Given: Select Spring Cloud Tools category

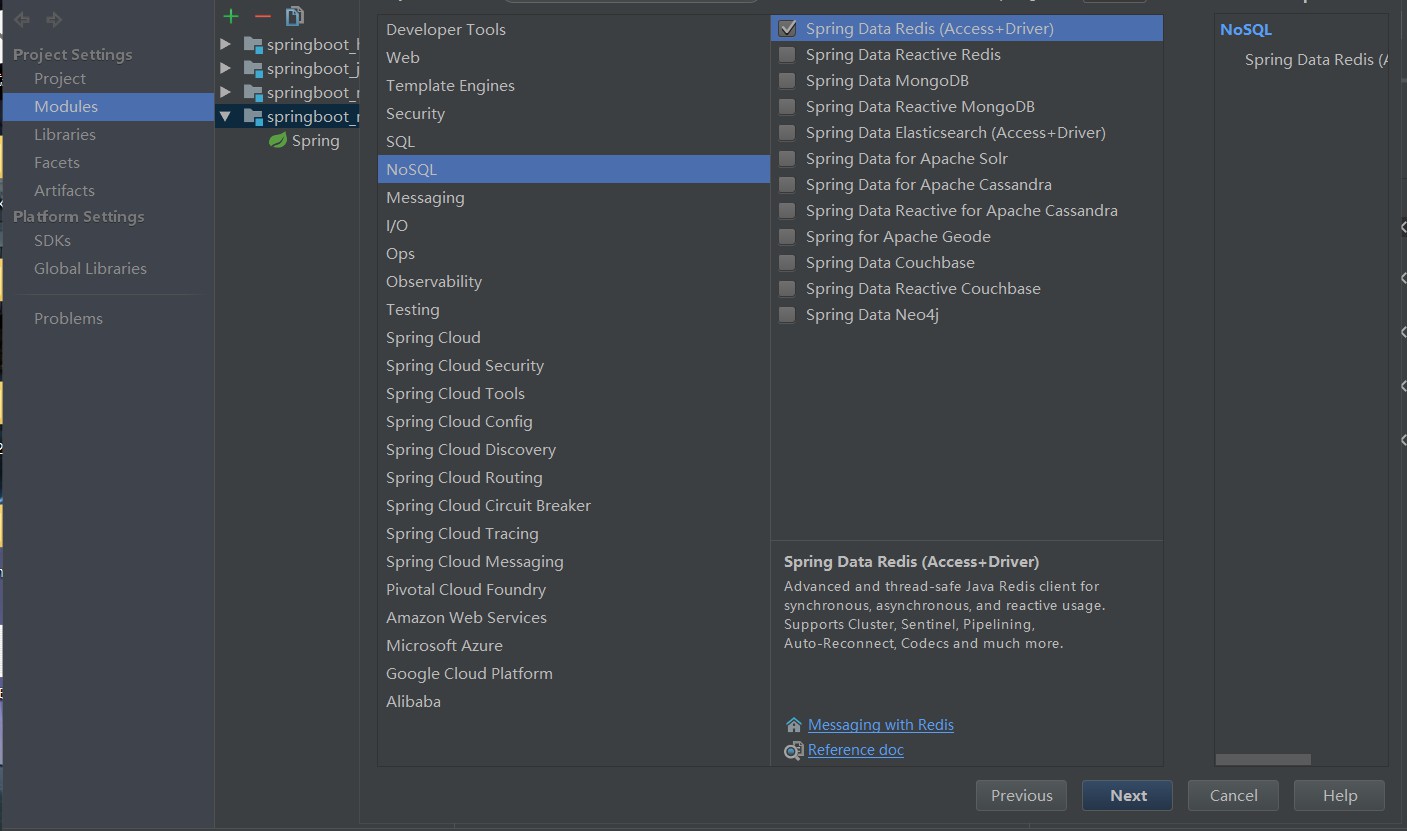Looking at the screenshot, I should (574, 394).
